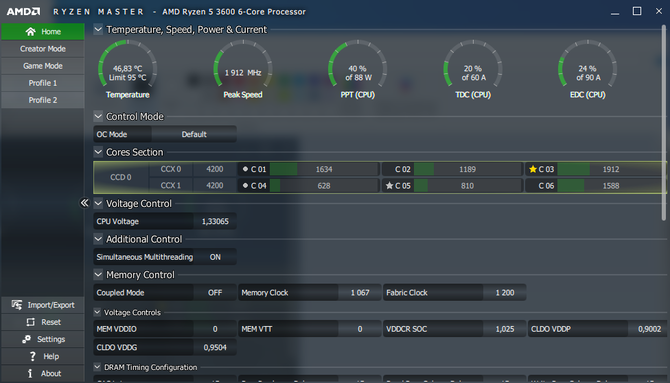Click the Home house icon in sidebar
The width and height of the screenshot is (670, 383).
pyautogui.click(x=30, y=32)
